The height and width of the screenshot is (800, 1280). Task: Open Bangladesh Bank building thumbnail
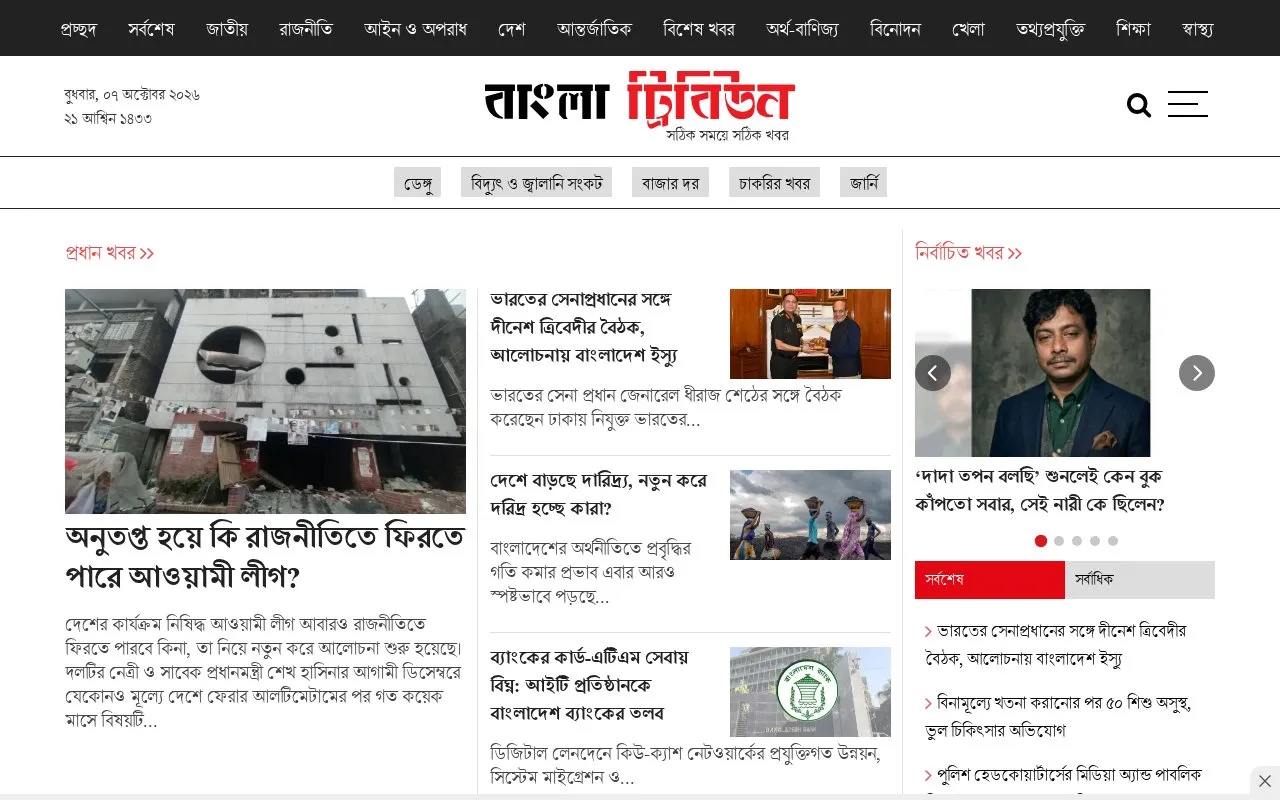(x=810, y=692)
